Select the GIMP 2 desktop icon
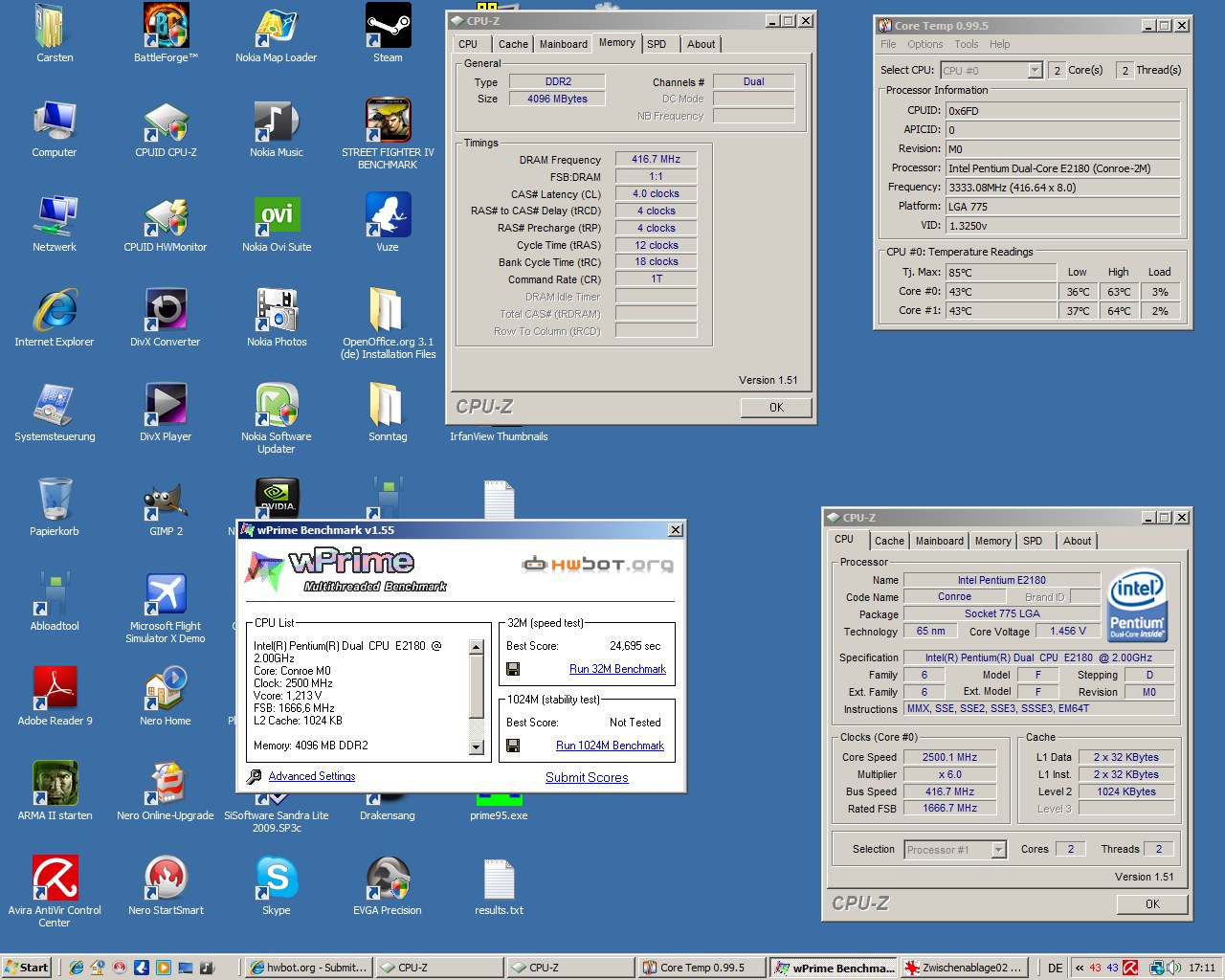This screenshot has height=980, width=1225. click(166, 507)
